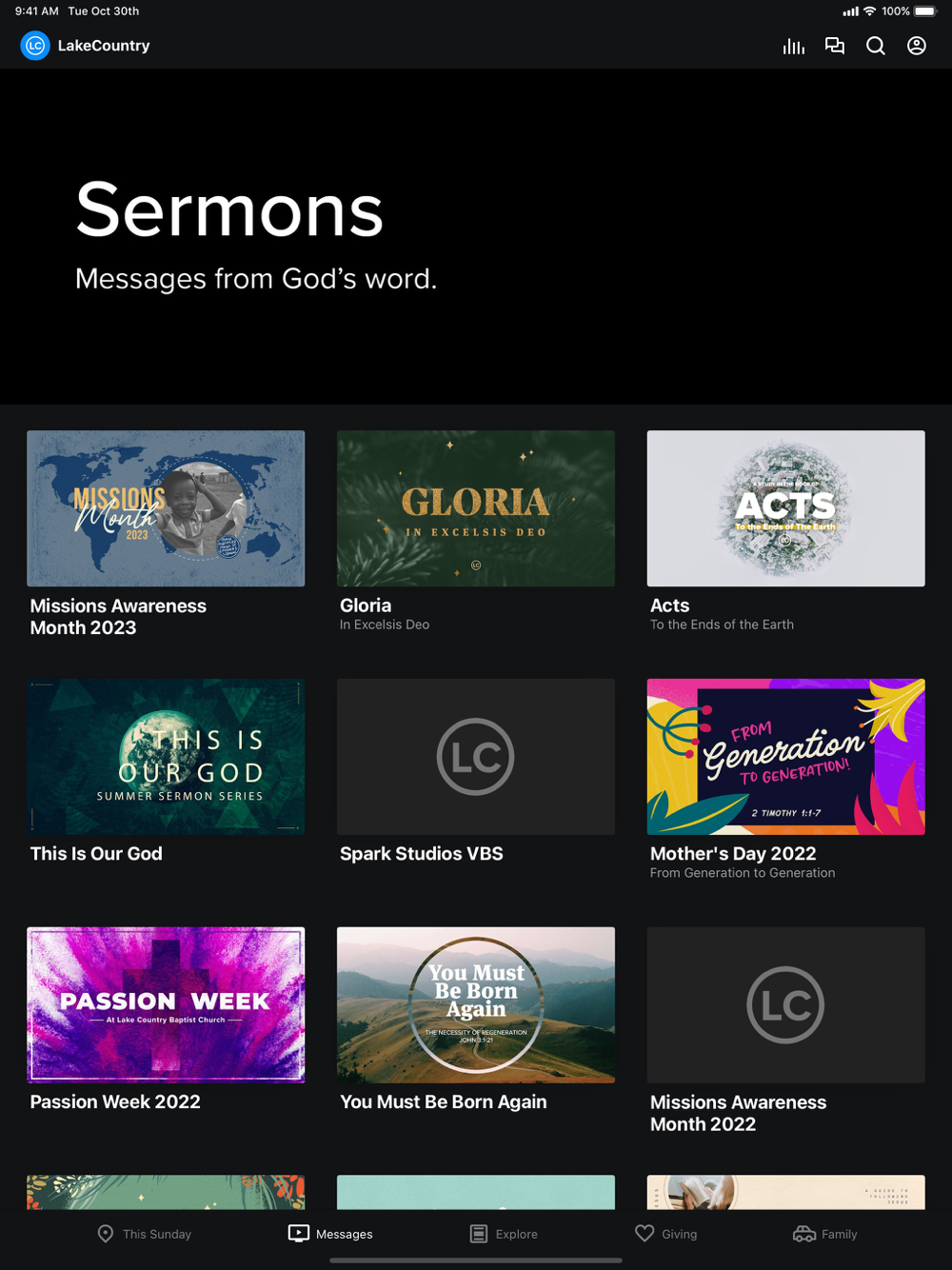Open the chat bubbles icon

click(x=835, y=46)
